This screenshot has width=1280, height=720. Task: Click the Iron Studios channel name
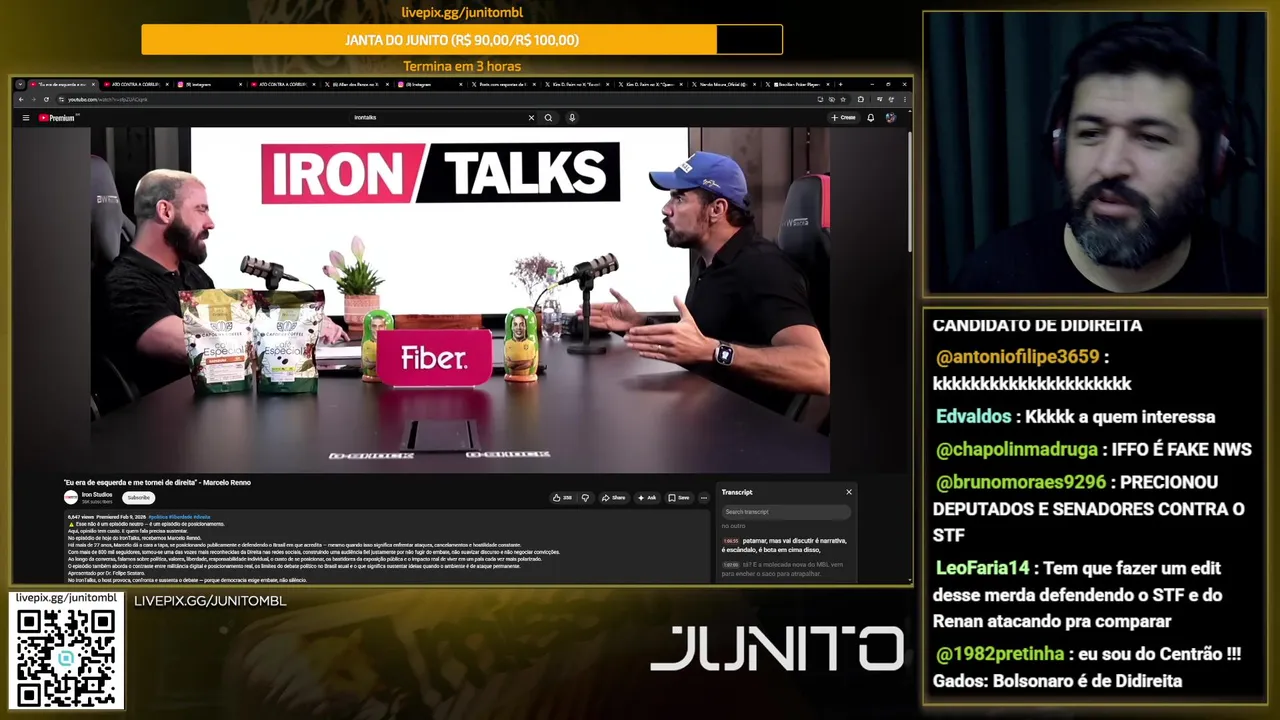[97, 494]
